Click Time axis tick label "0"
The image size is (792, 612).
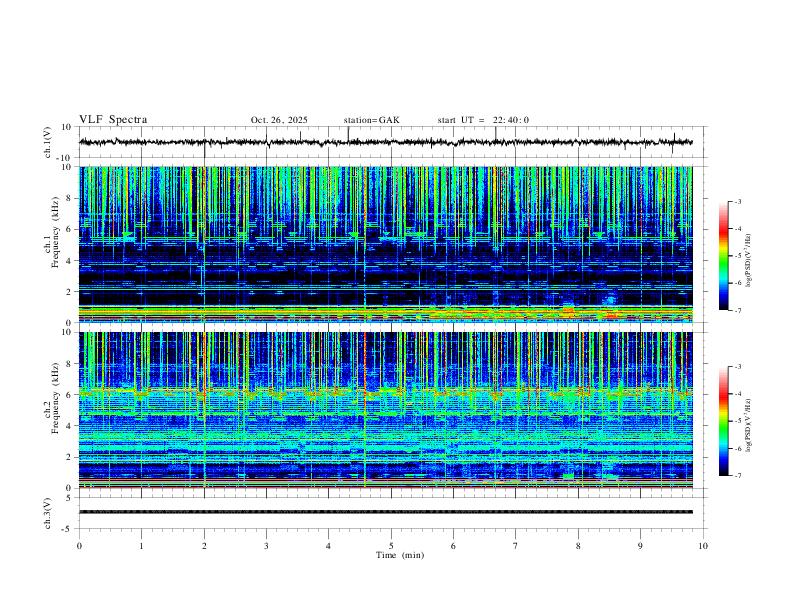(x=79, y=546)
